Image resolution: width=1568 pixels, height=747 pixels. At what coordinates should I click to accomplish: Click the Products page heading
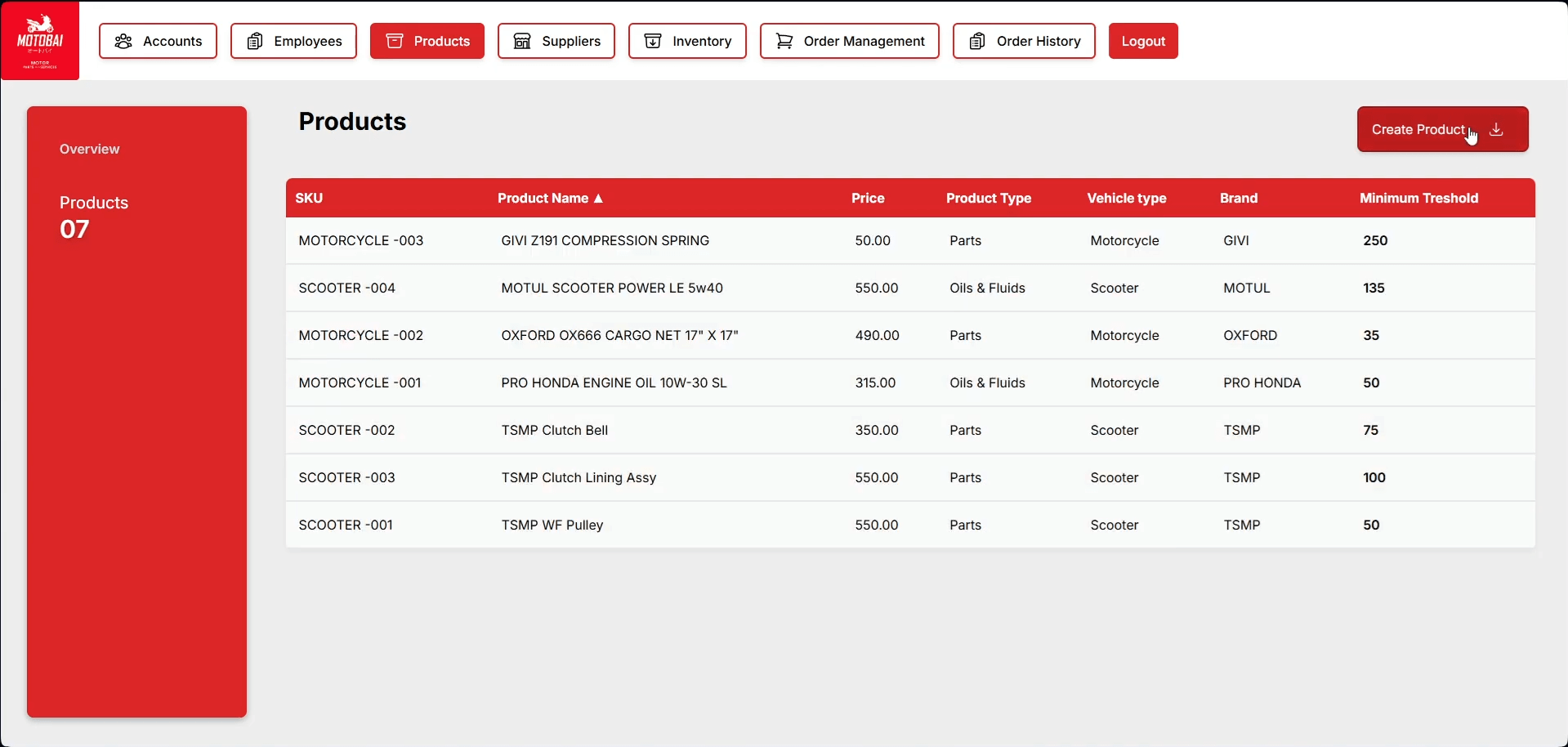pos(352,121)
